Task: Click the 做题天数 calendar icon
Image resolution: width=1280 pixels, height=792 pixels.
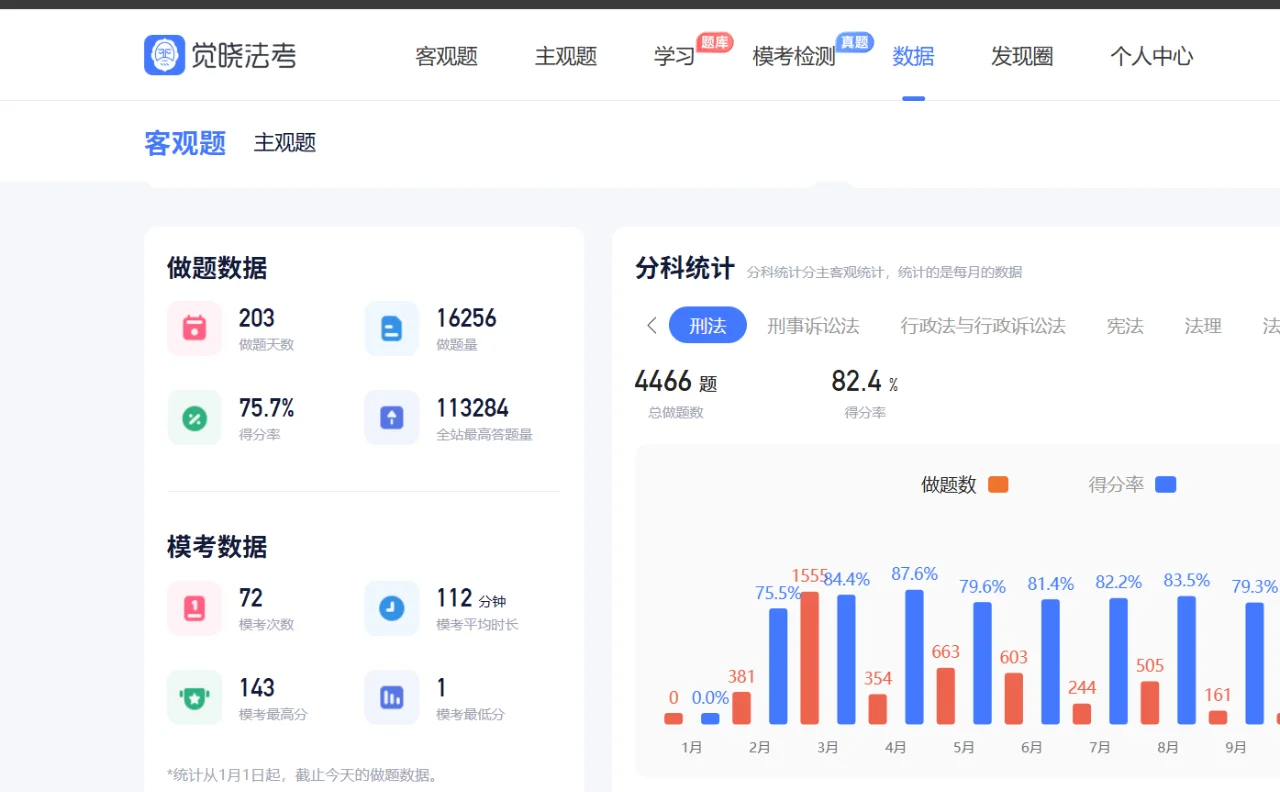Action: click(x=194, y=328)
